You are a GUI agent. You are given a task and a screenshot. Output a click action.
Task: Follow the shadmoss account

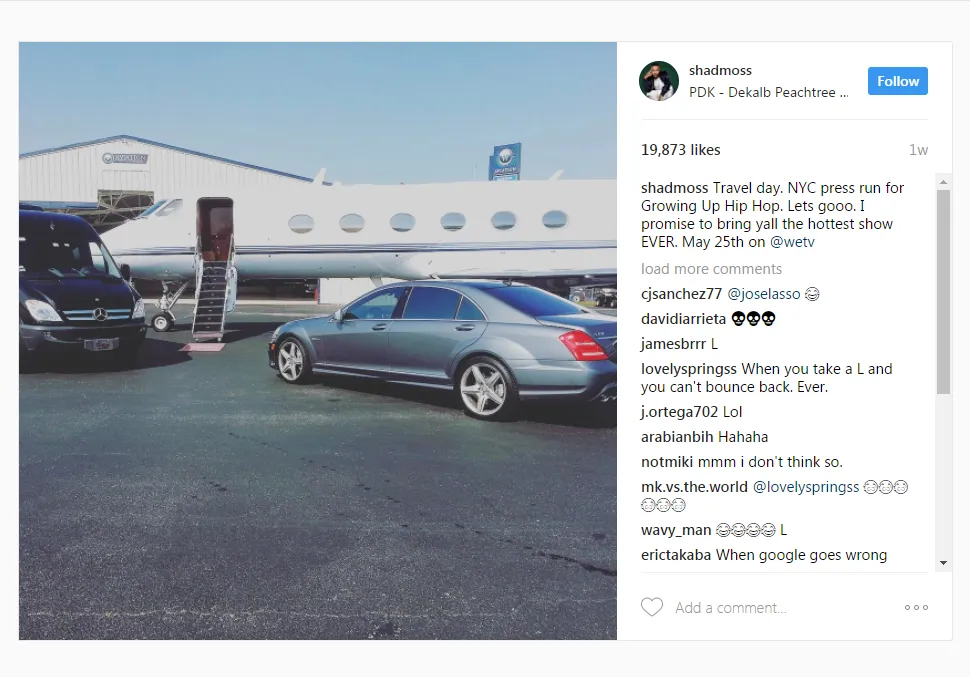pos(898,81)
